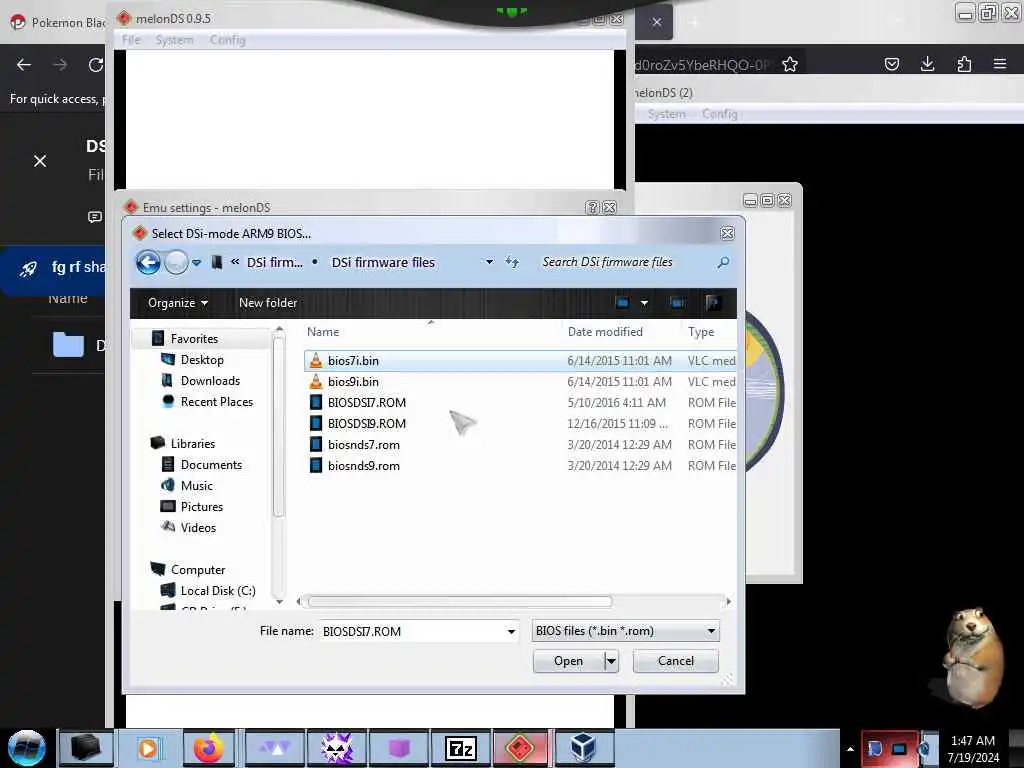1024x768 pixels.
Task: Open Music library in navigation pane
Action: [x=197, y=485]
